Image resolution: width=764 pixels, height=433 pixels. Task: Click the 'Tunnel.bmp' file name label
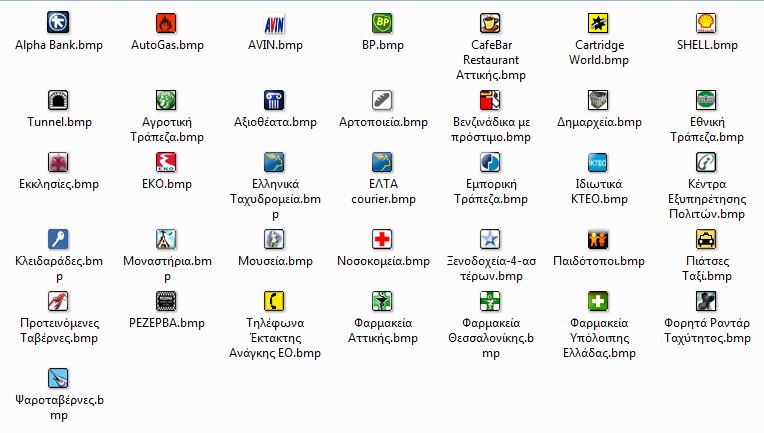59,122
